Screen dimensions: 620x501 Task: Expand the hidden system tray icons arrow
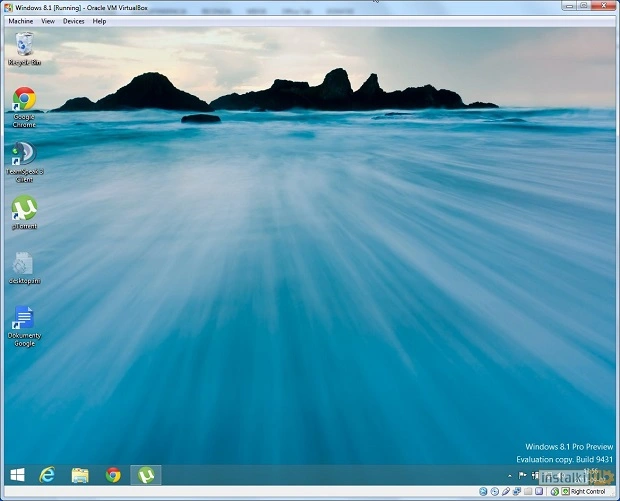pyautogui.click(x=508, y=476)
